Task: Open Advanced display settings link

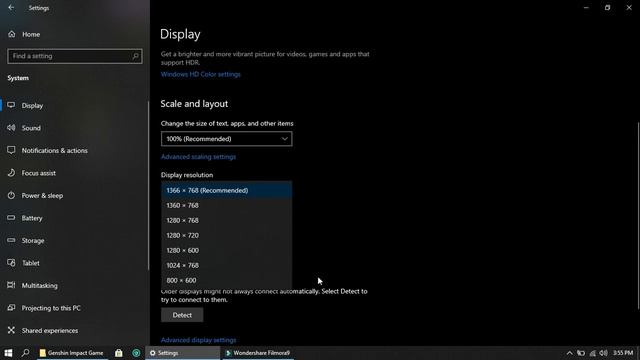Action: click(x=198, y=340)
